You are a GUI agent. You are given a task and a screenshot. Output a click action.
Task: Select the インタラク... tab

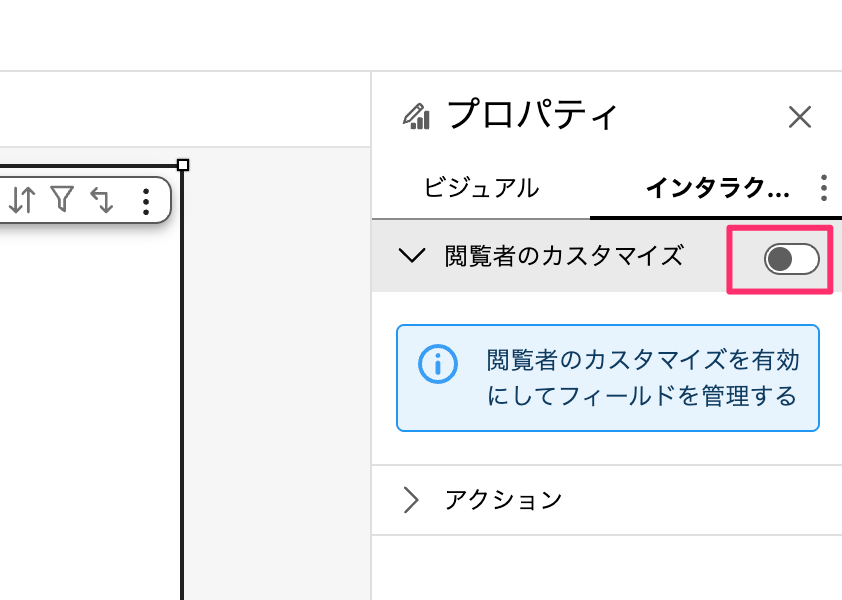pos(717,188)
